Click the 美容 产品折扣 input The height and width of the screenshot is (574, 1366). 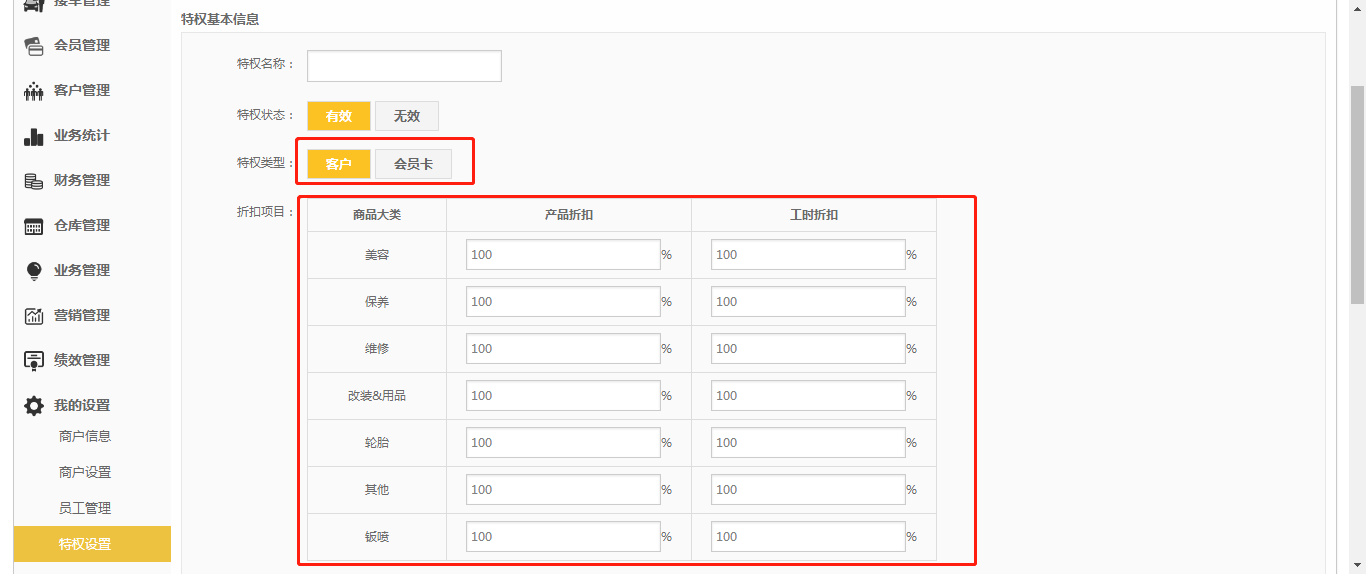point(563,255)
